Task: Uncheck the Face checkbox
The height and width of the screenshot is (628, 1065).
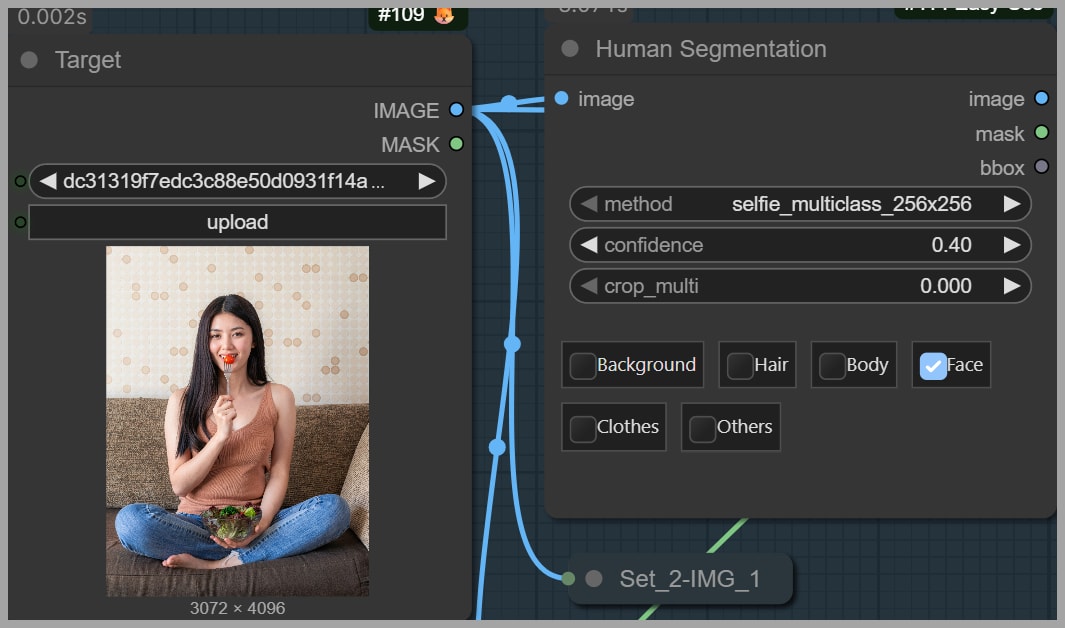Action: (933, 366)
